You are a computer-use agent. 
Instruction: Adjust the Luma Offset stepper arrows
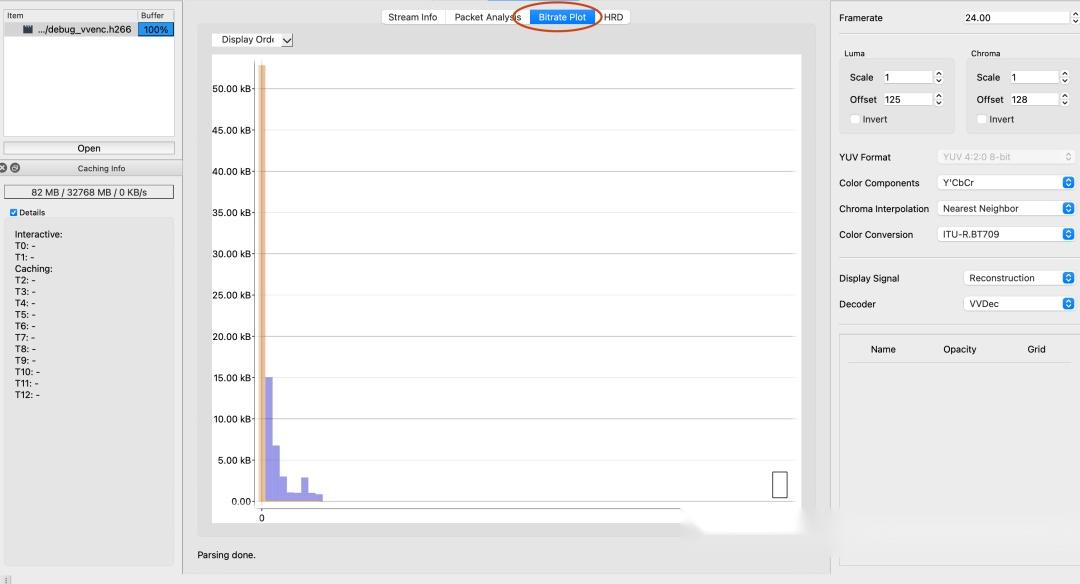(x=938, y=99)
